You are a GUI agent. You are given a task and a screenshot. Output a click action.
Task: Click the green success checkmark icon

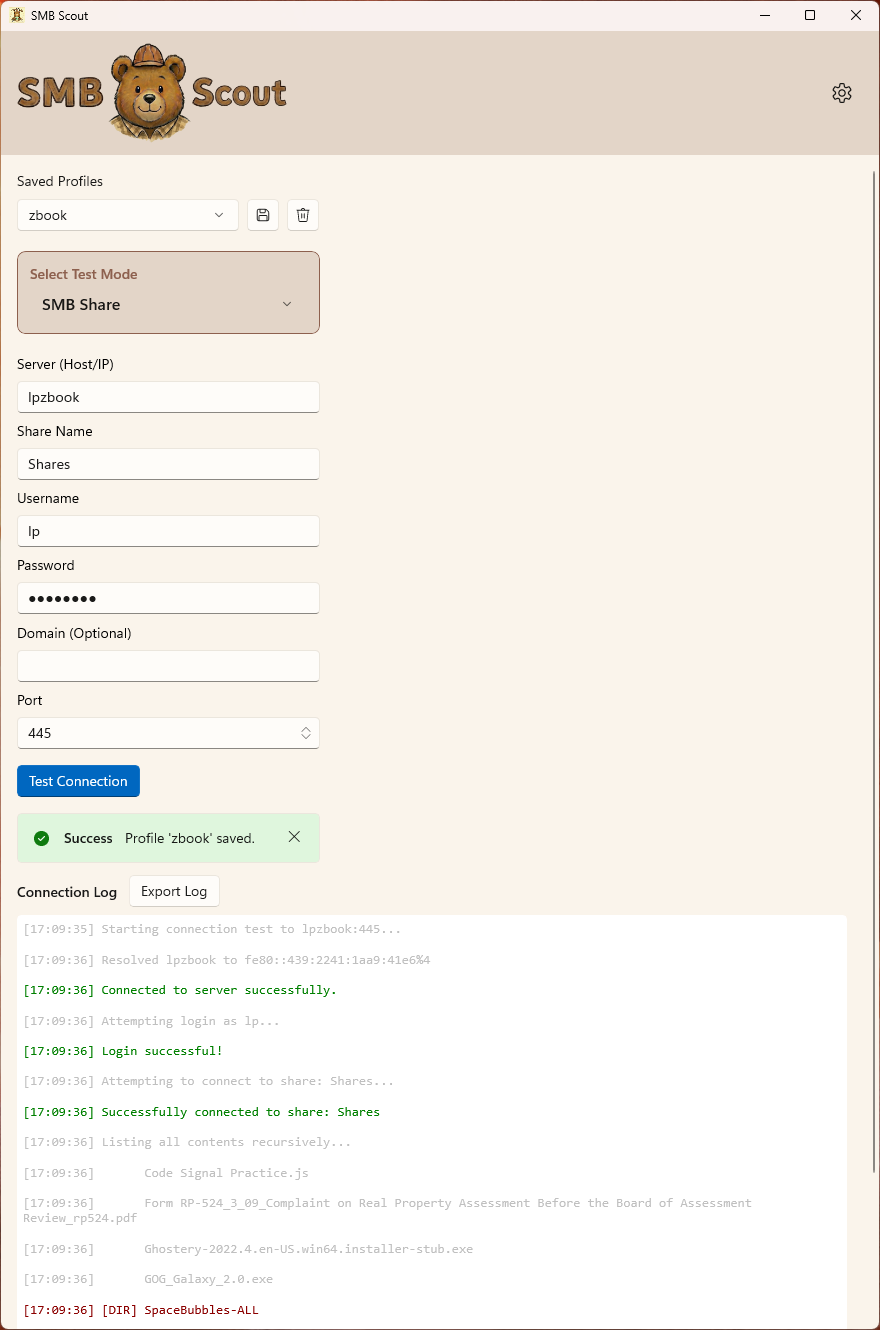click(41, 837)
